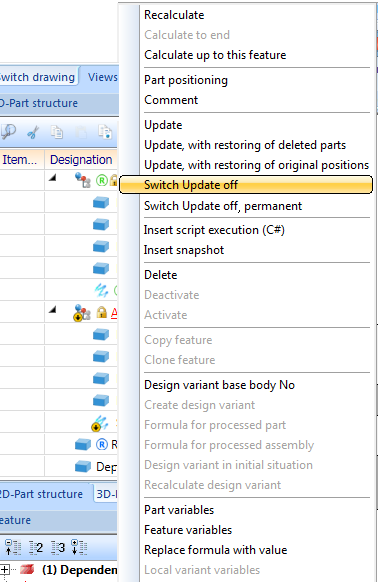Show feature log to level 2
Screen dimensions: 378x582
click(x=36, y=548)
